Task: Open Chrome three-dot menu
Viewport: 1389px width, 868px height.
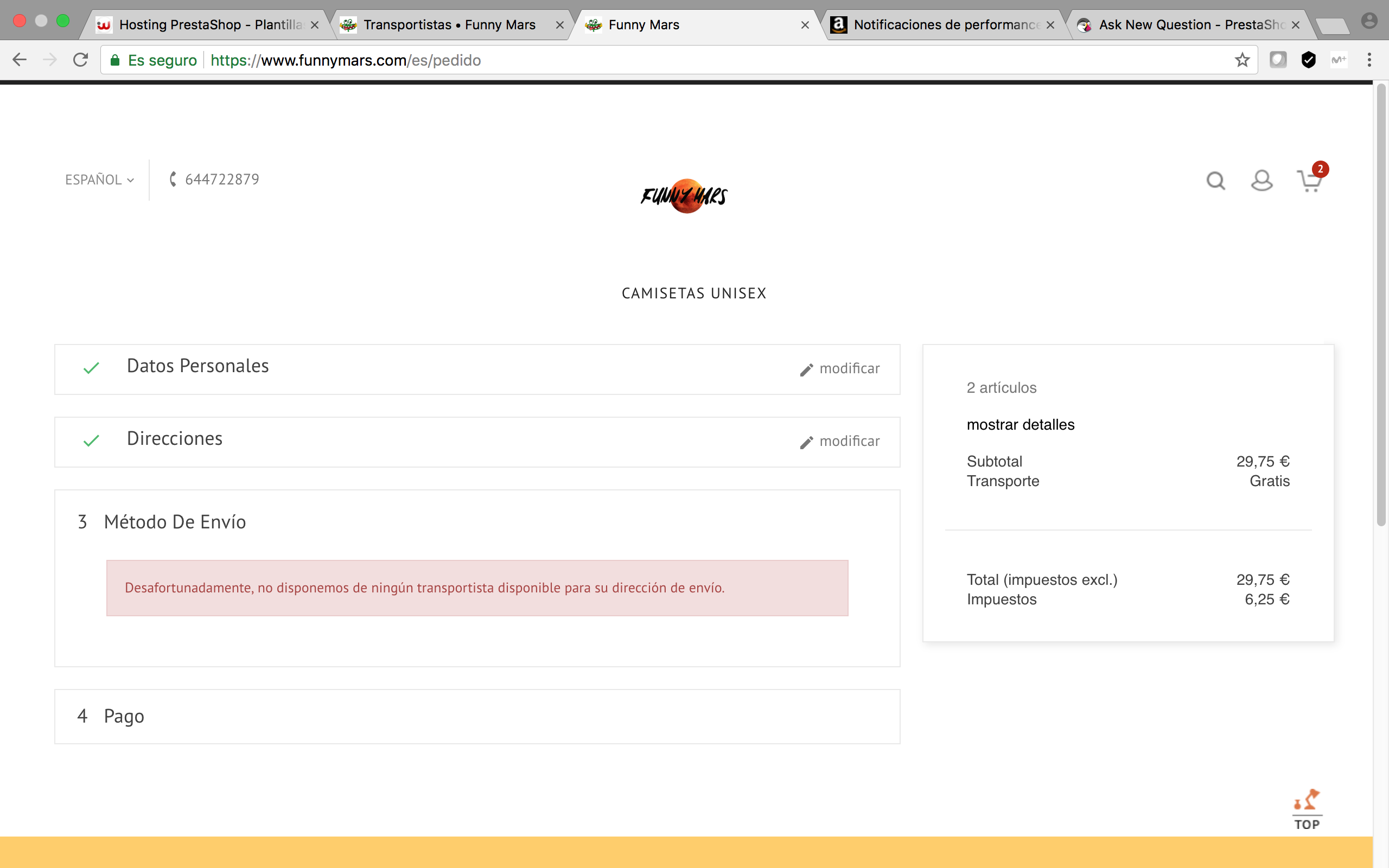Action: tap(1369, 60)
